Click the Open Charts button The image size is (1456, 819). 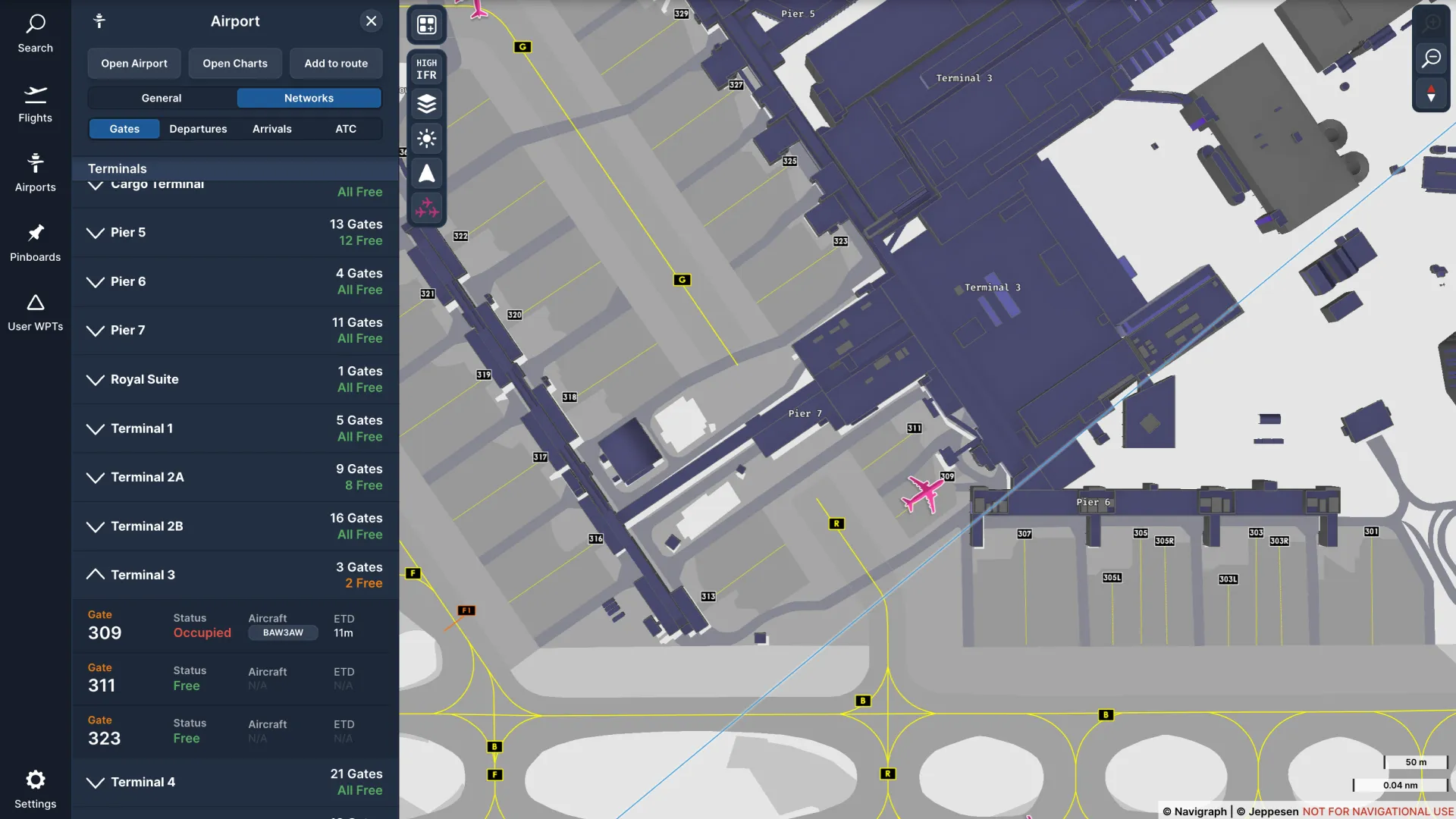[x=235, y=64]
